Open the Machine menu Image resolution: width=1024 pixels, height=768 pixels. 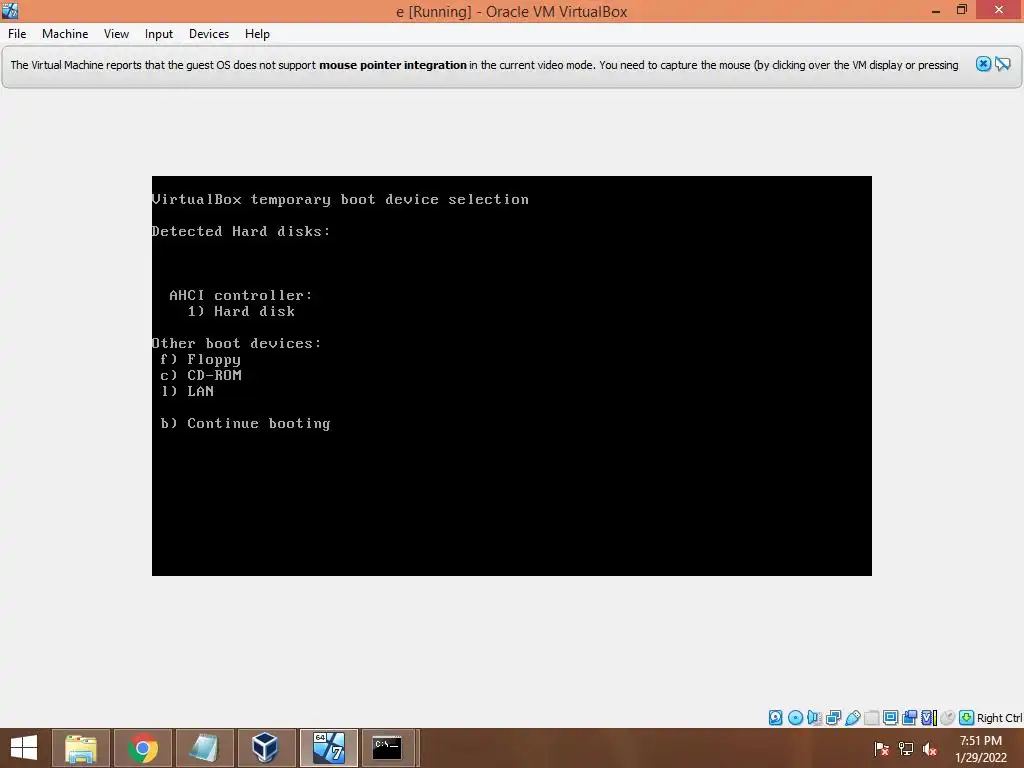point(65,34)
